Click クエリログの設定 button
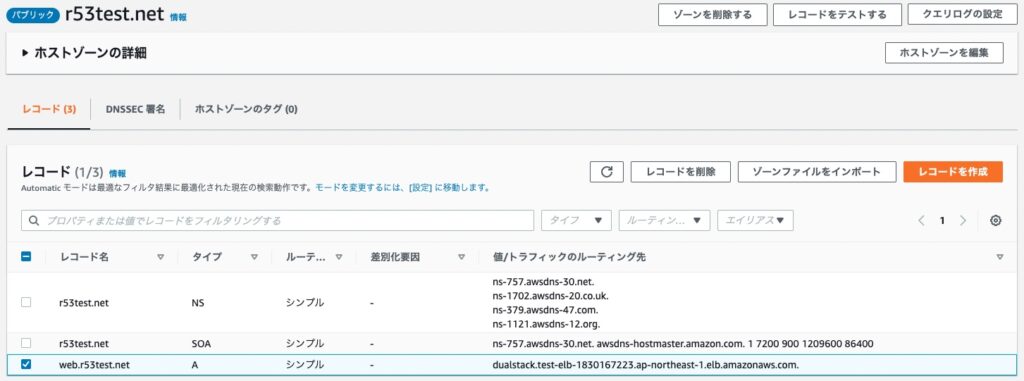 click(x=963, y=14)
